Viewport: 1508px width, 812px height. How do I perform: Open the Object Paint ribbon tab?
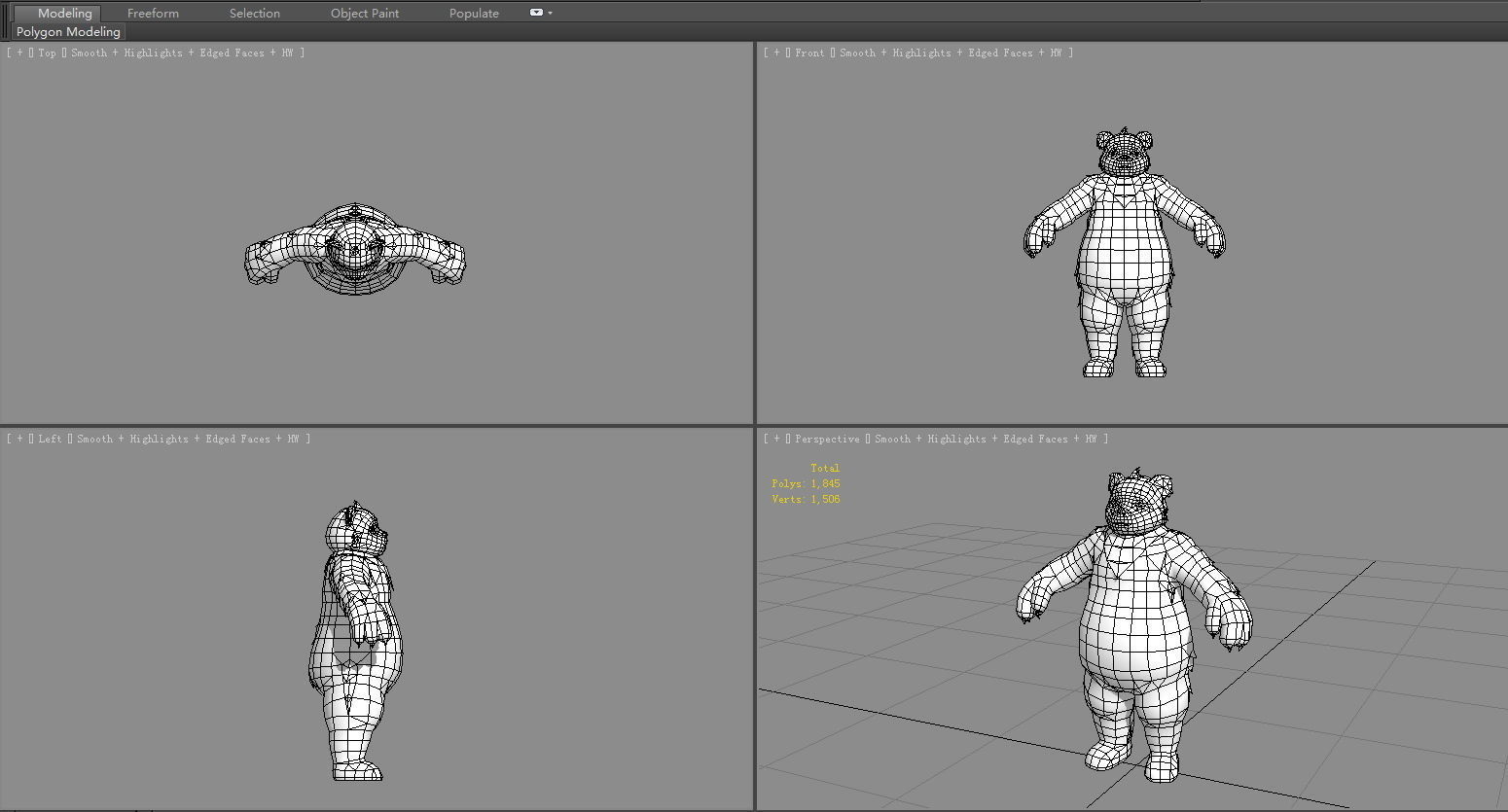(x=365, y=14)
